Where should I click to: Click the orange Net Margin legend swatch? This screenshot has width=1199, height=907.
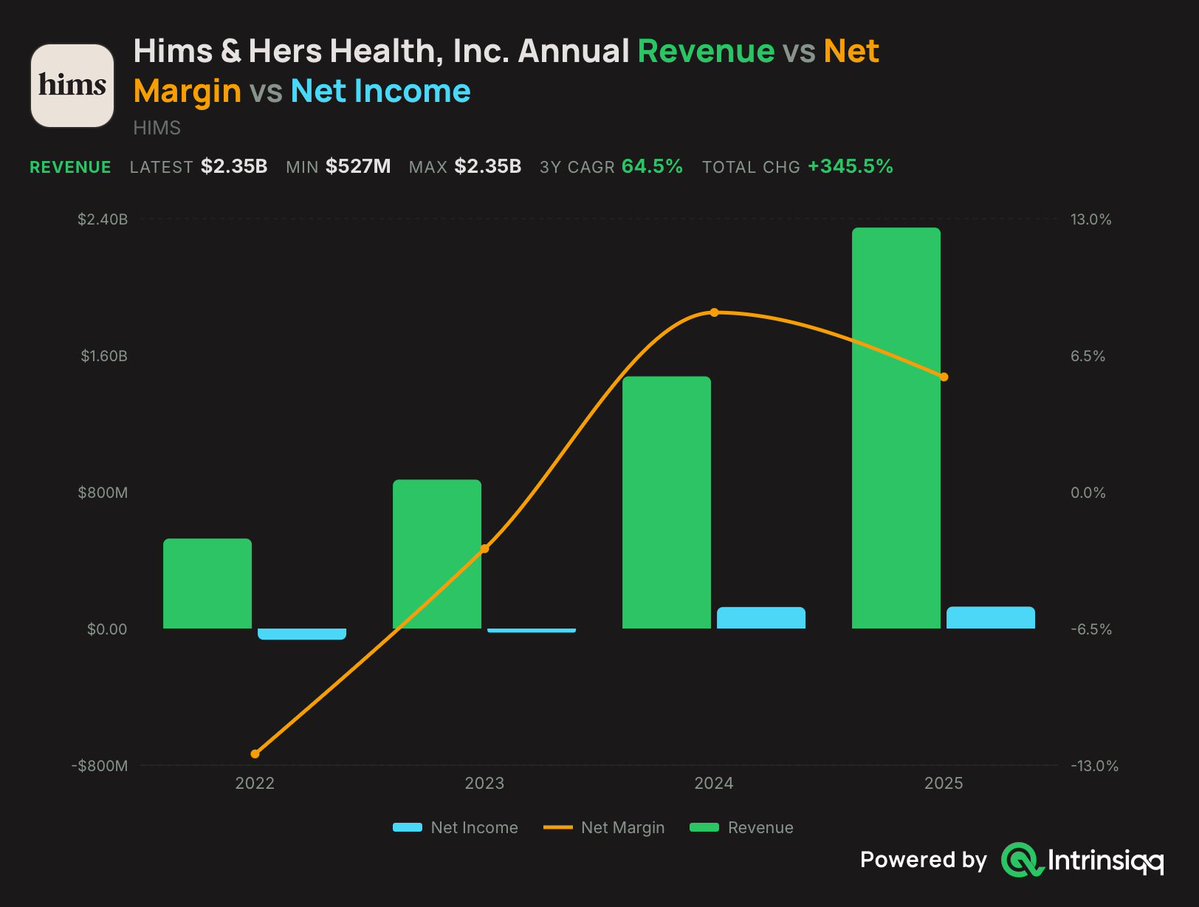[557, 827]
